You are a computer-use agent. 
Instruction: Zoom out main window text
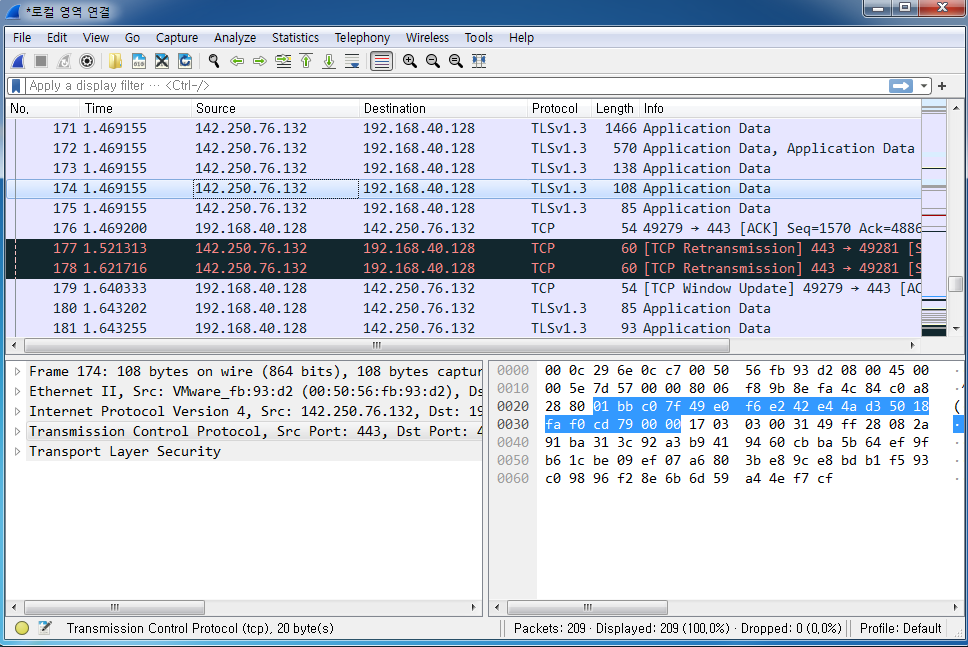(x=433, y=61)
